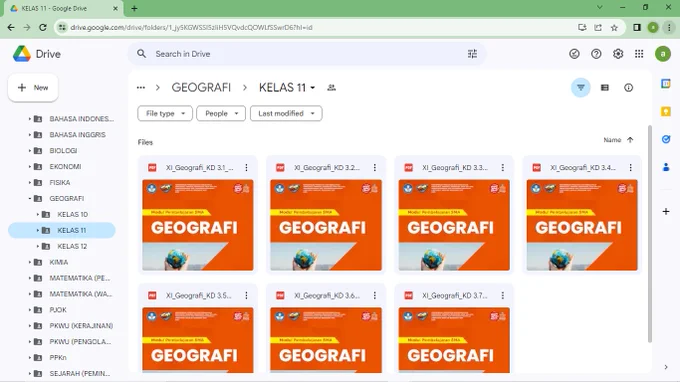Open Google Keep side panel

(666, 111)
